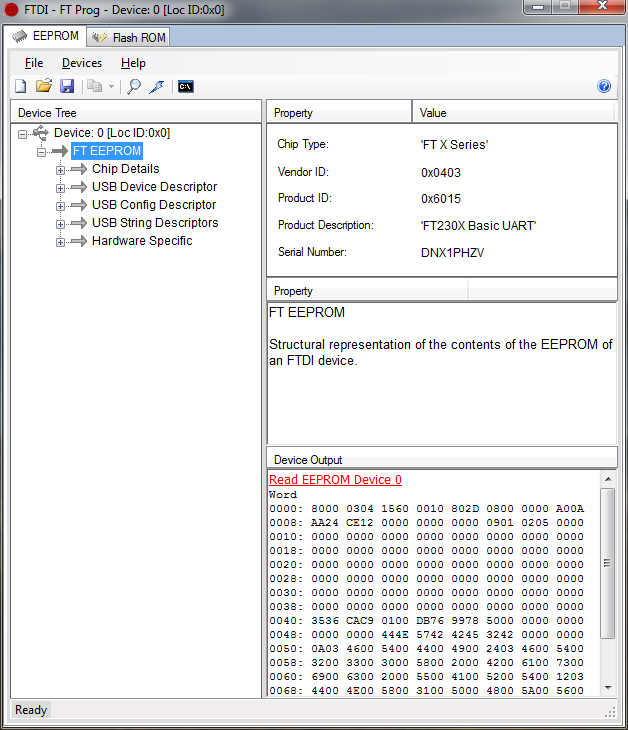Open the File menu
The image size is (628, 730).
pos(34,63)
